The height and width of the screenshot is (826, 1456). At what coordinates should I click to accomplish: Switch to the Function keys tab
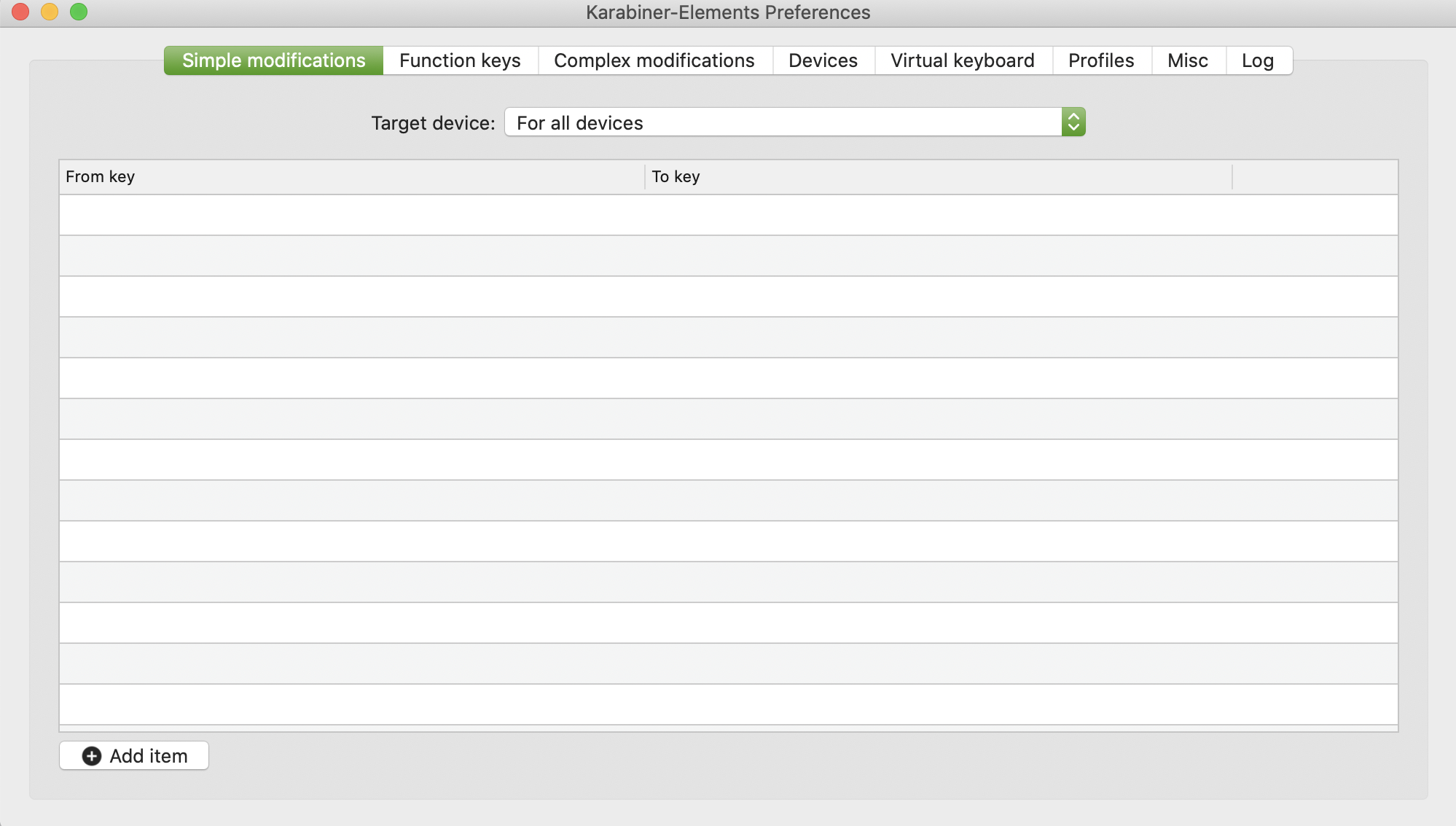pyautogui.click(x=459, y=60)
